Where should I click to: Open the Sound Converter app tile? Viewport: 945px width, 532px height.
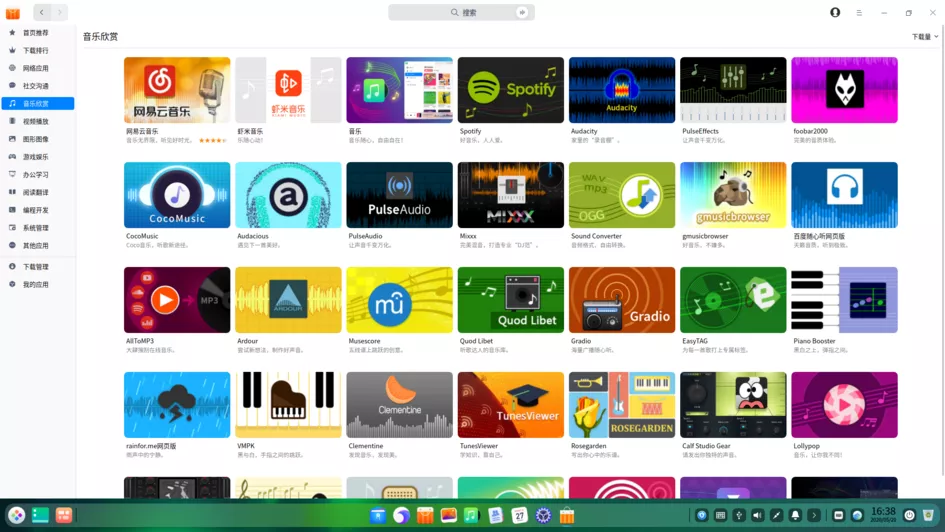pyautogui.click(x=622, y=195)
